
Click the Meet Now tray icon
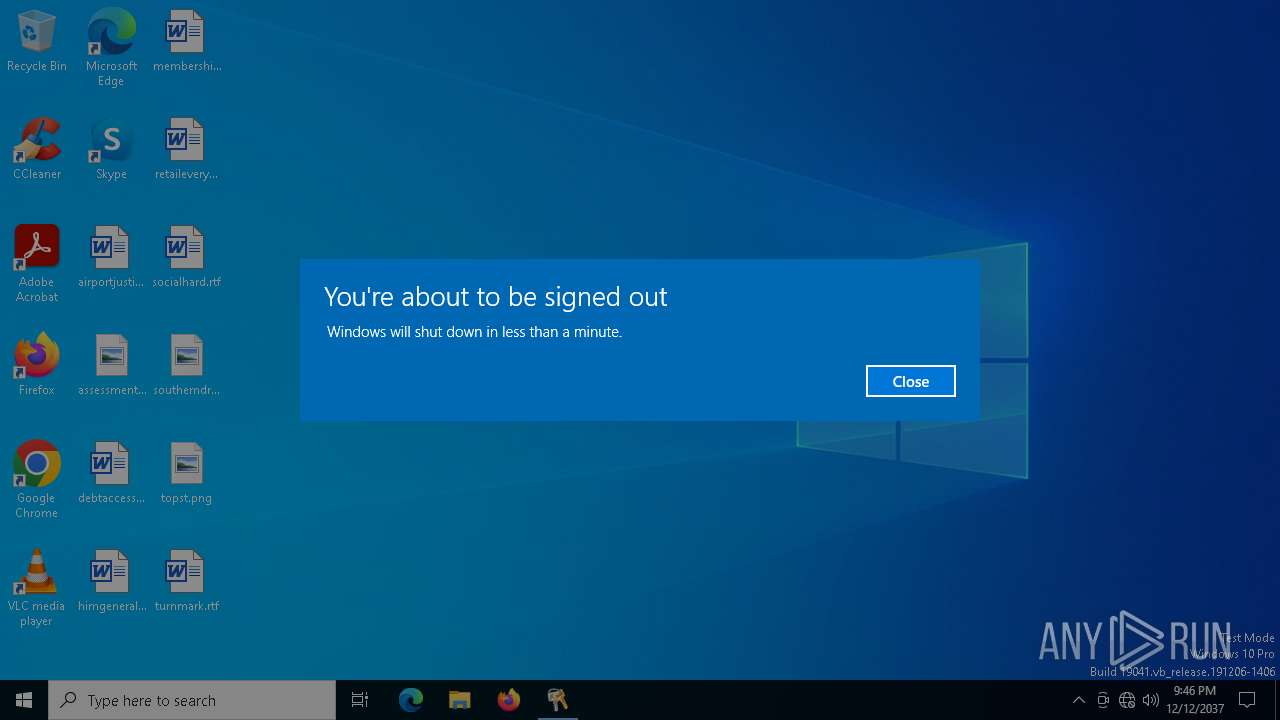[1103, 700]
